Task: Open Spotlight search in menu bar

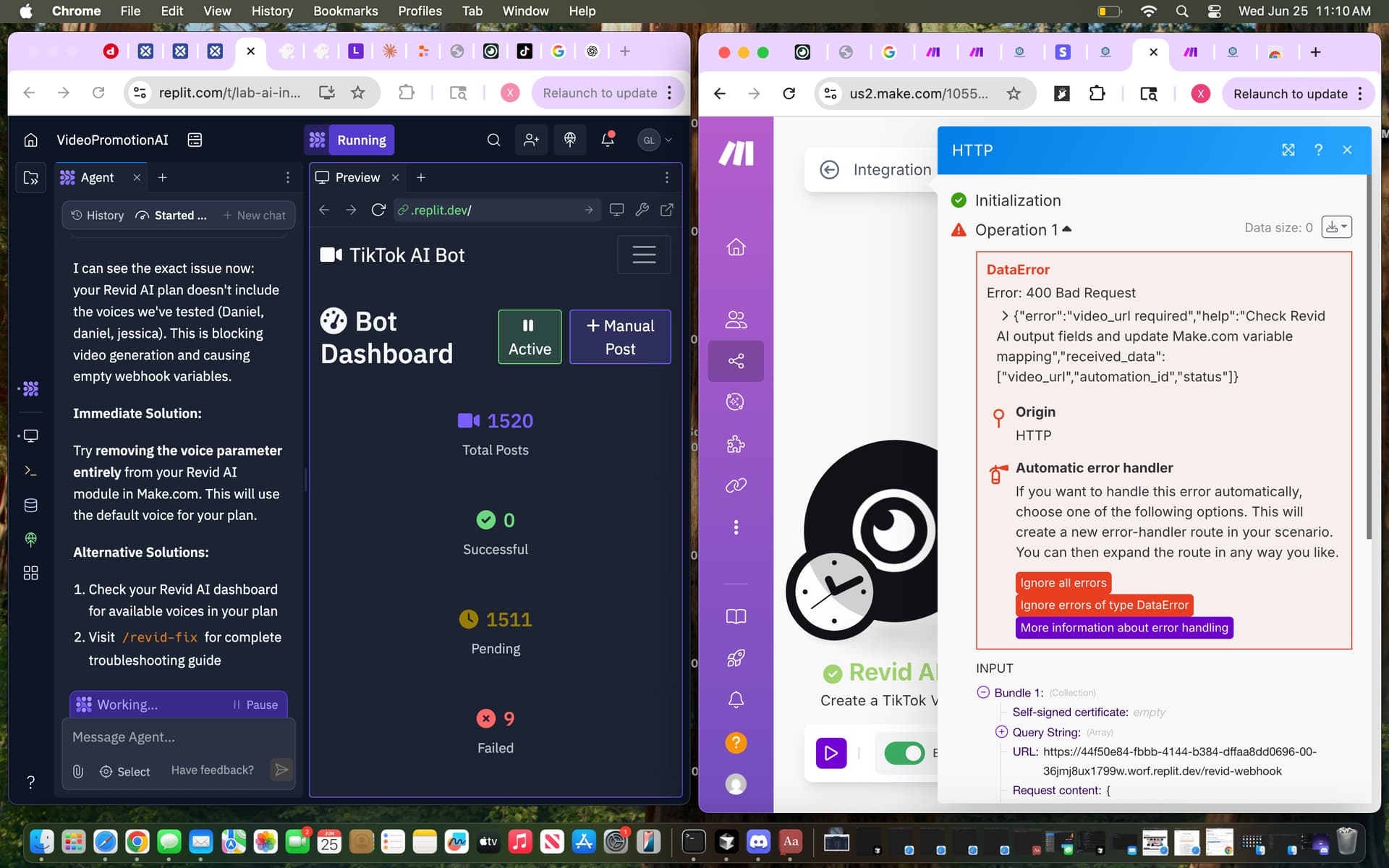Action: (1182, 11)
